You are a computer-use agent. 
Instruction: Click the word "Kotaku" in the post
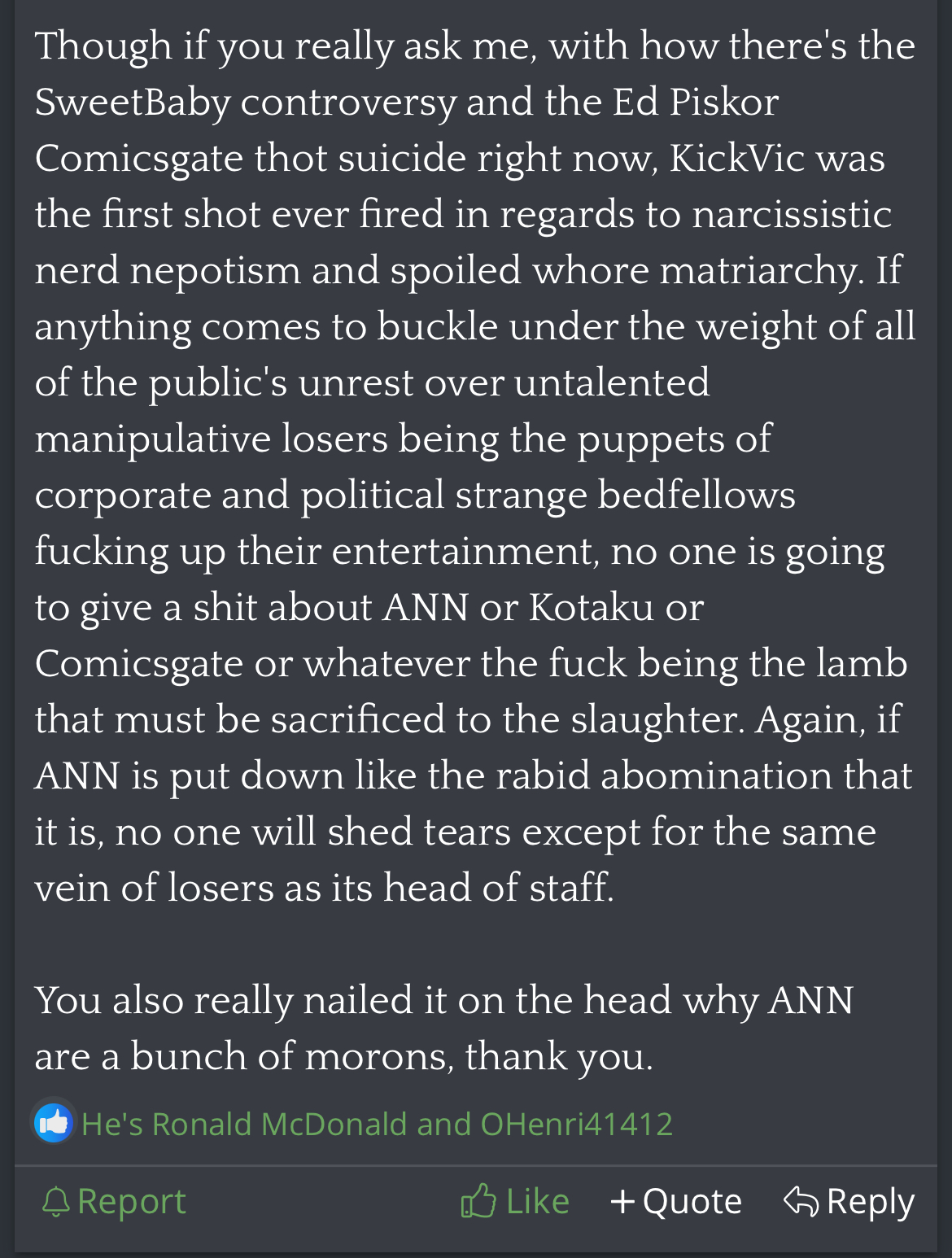pyautogui.click(x=592, y=607)
